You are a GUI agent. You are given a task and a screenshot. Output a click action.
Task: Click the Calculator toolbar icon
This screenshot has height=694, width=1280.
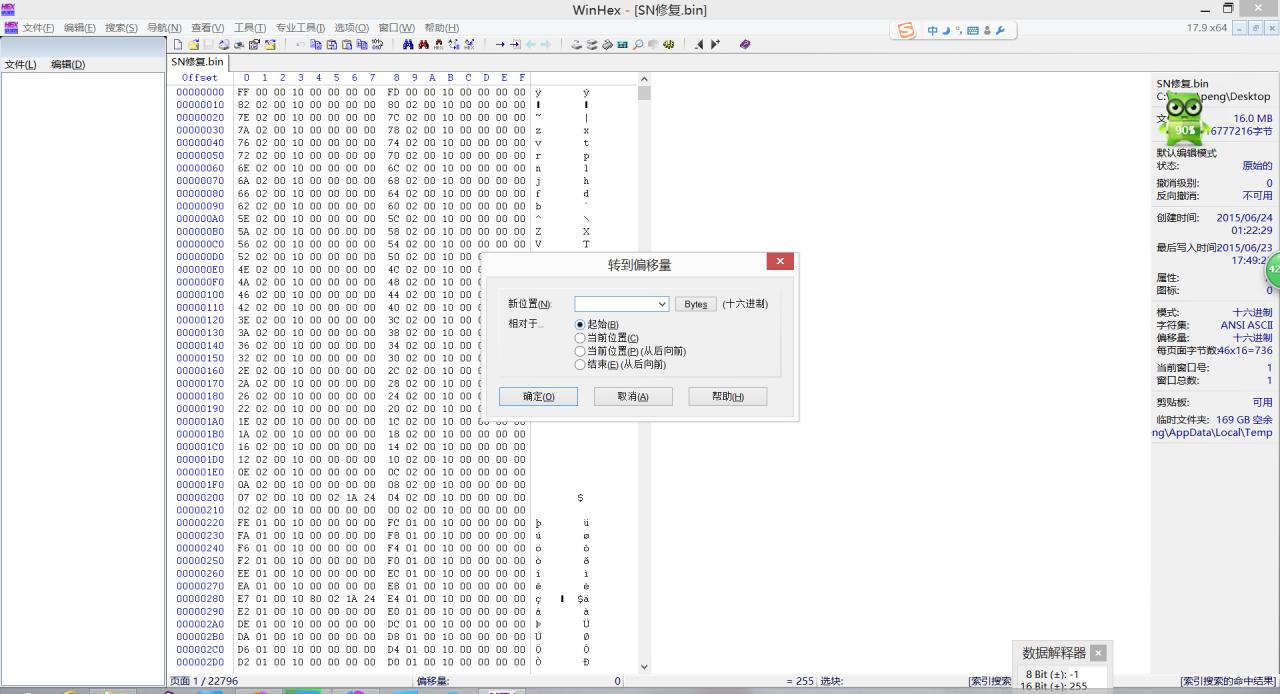[622, 44]
